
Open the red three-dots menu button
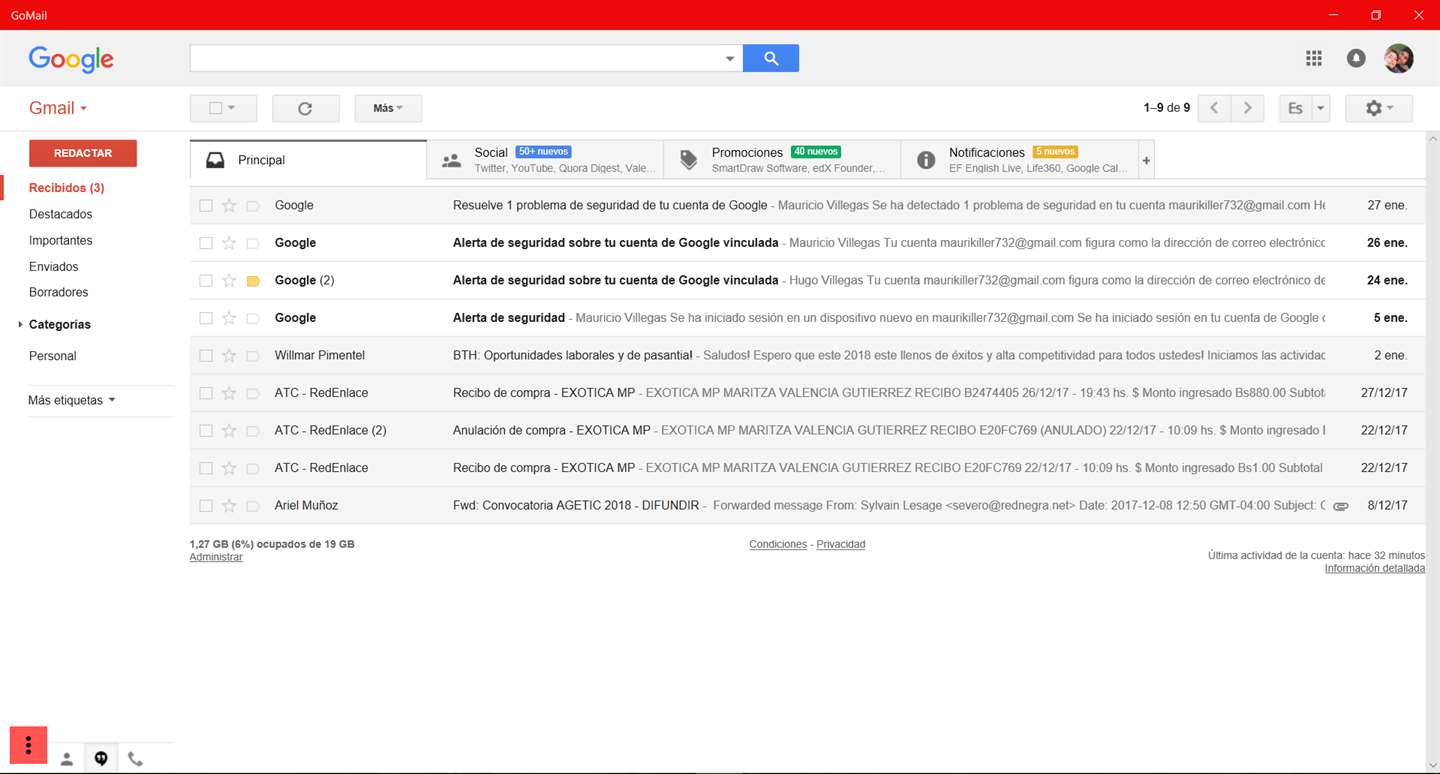(29, 745)
